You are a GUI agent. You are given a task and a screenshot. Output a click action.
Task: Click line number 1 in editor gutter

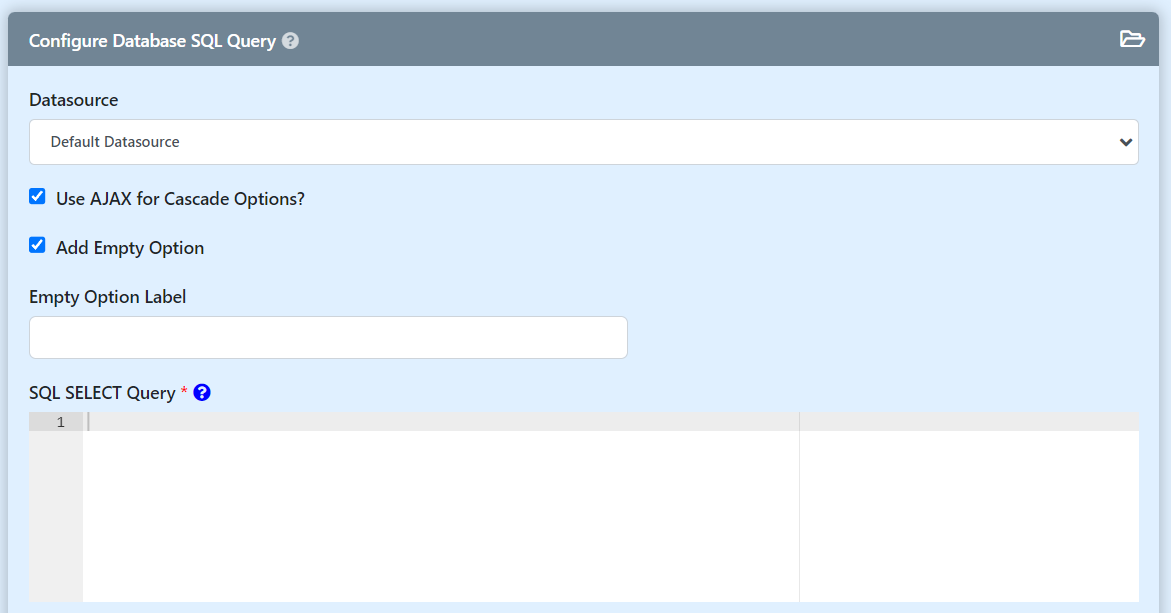[x=60, y=422]
